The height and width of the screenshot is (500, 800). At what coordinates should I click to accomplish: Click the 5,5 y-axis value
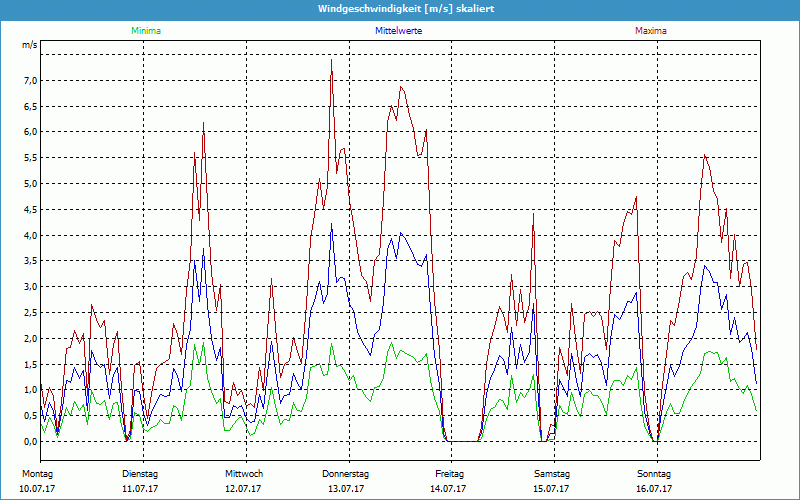coord(30,158)
